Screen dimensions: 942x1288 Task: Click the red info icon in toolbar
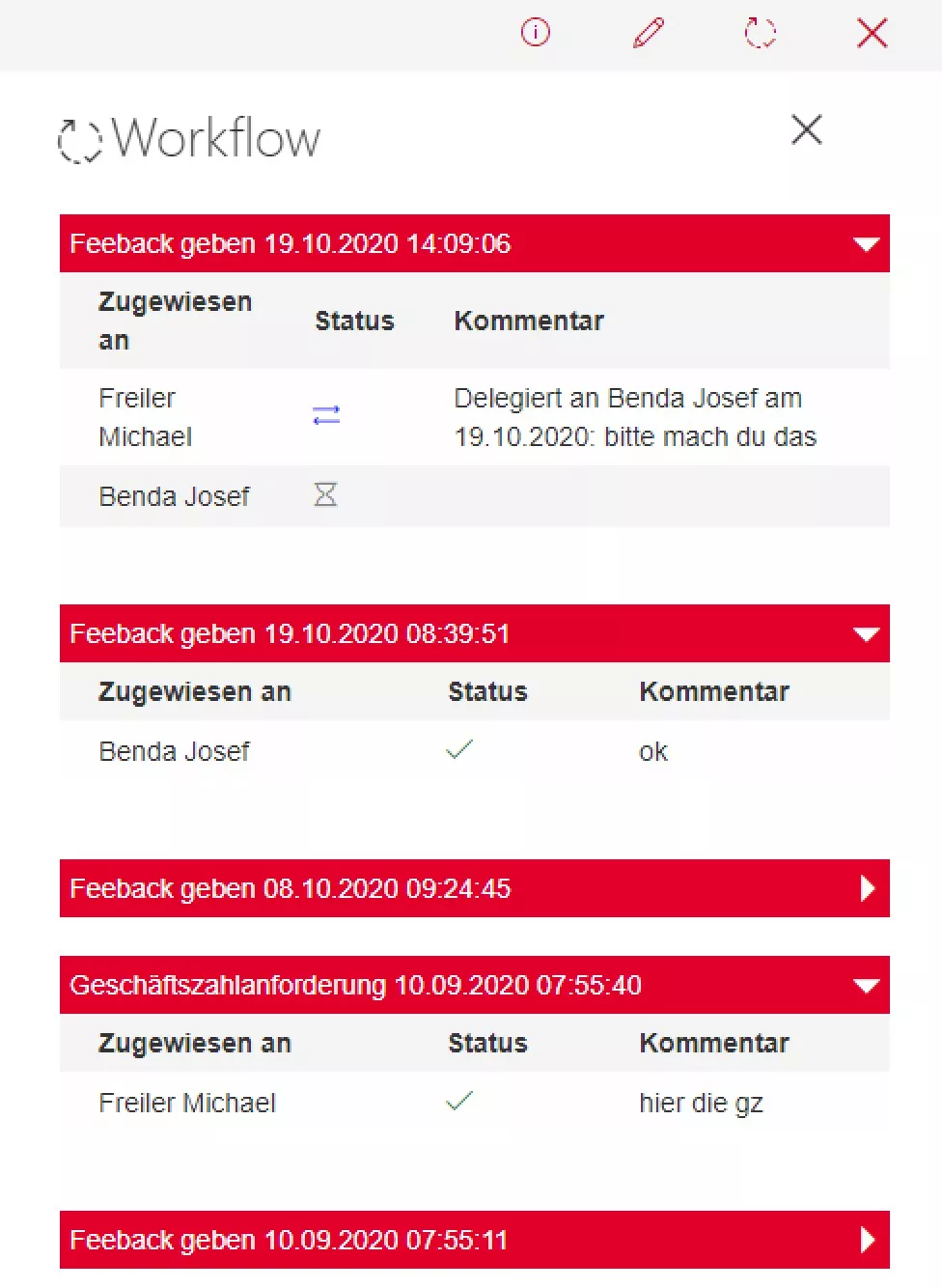coord(536,33)
